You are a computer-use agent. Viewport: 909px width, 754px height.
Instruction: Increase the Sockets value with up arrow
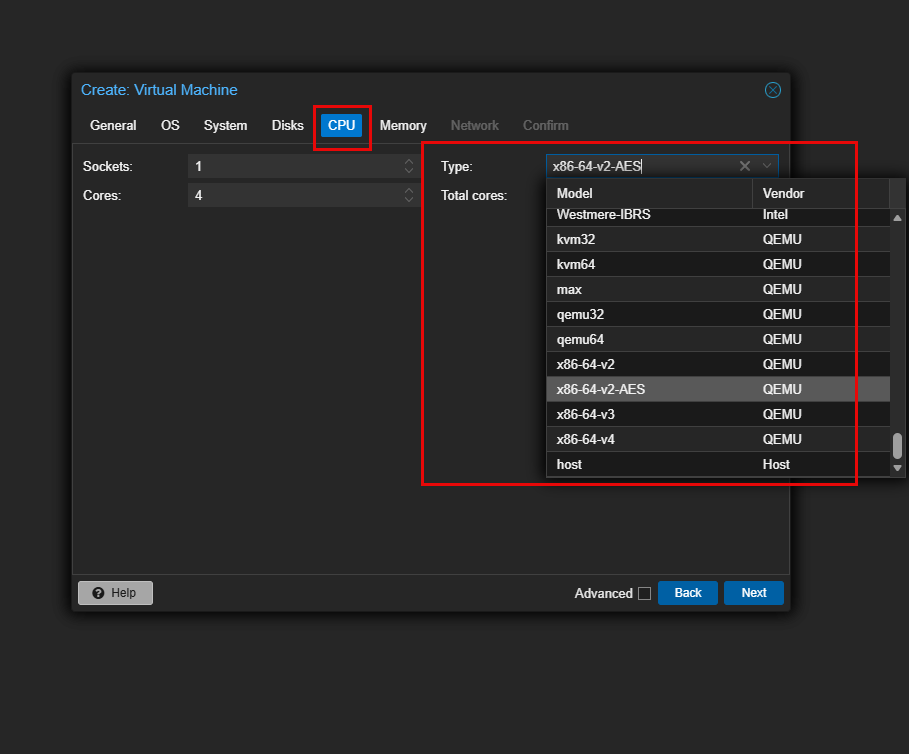tap(409, 162)
